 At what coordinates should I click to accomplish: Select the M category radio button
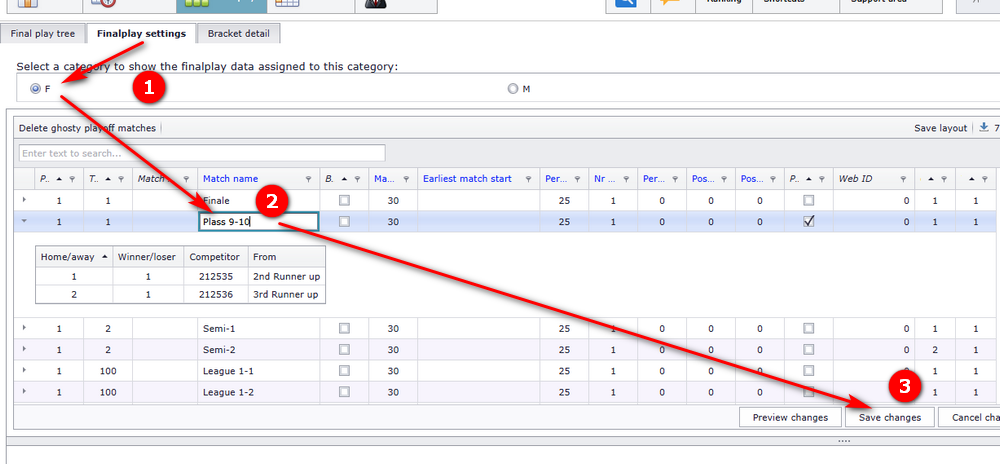[513, 89]
